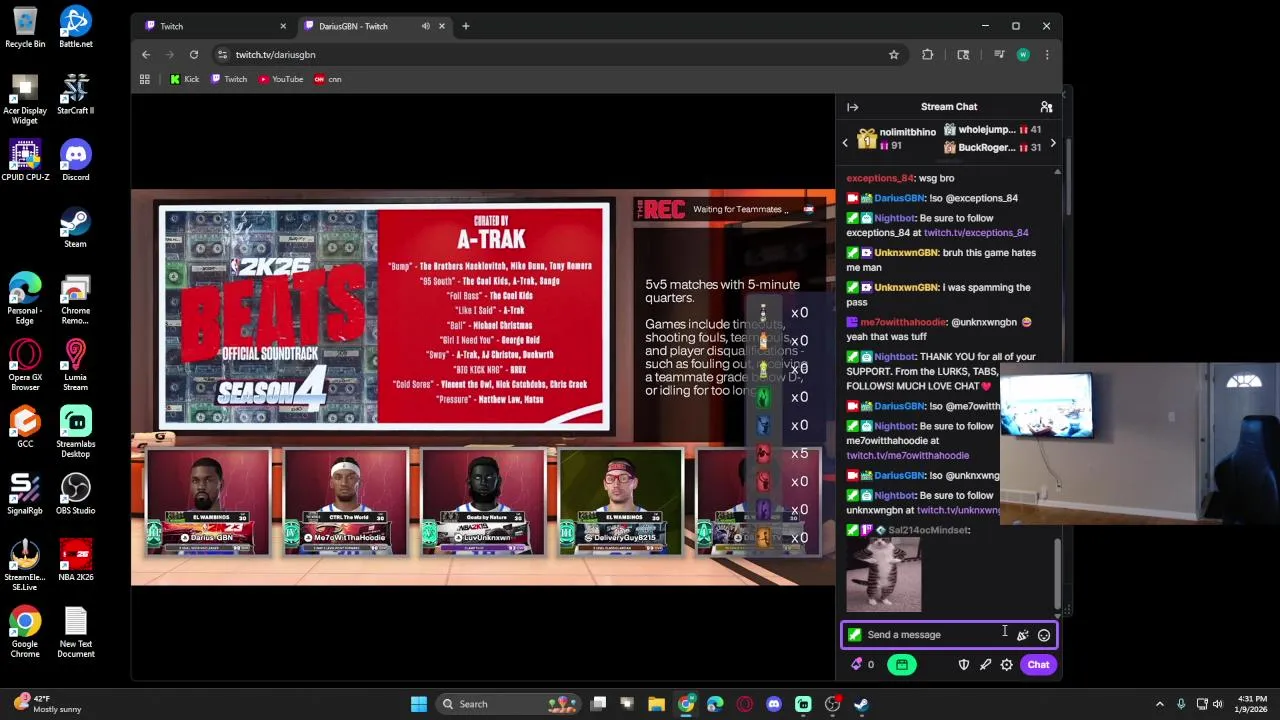Image resolution: width=1280 pixels, height=720 pixels.
Task: Open OBS Studio desktop icon
Action: tap(76, 494)
